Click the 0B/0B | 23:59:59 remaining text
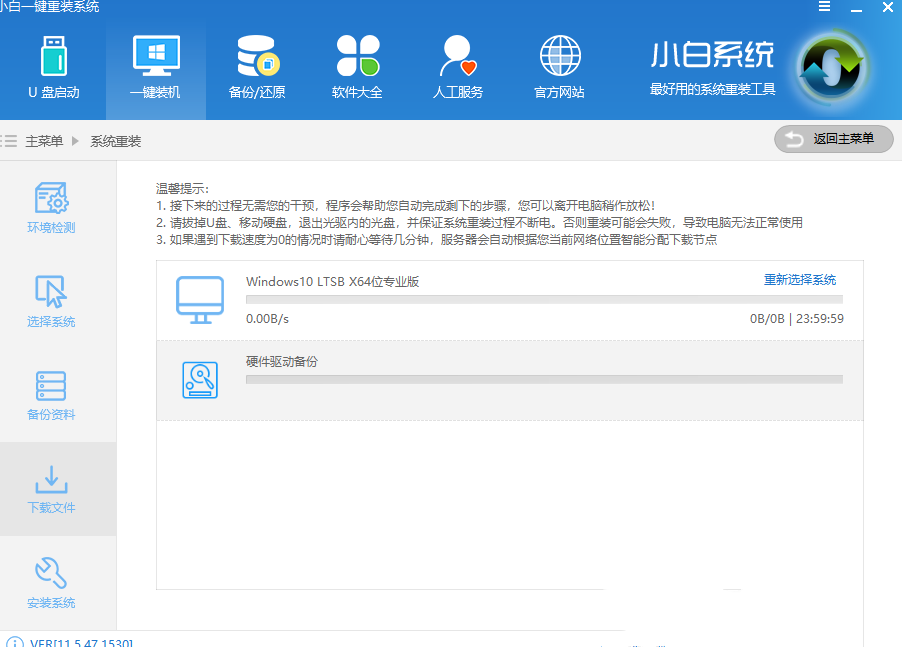The height and width of the screenshot is (647, 902). pyautogui.click(x=797, y=319)
